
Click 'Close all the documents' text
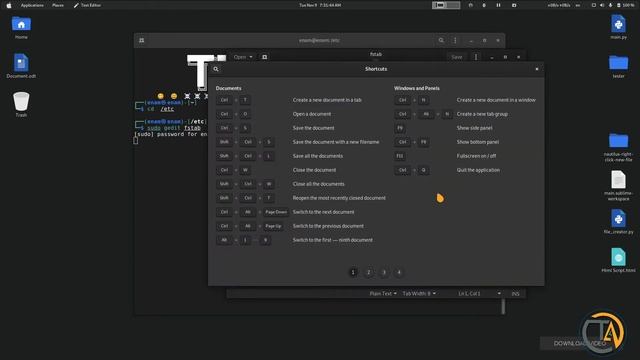tap(318, 184)
